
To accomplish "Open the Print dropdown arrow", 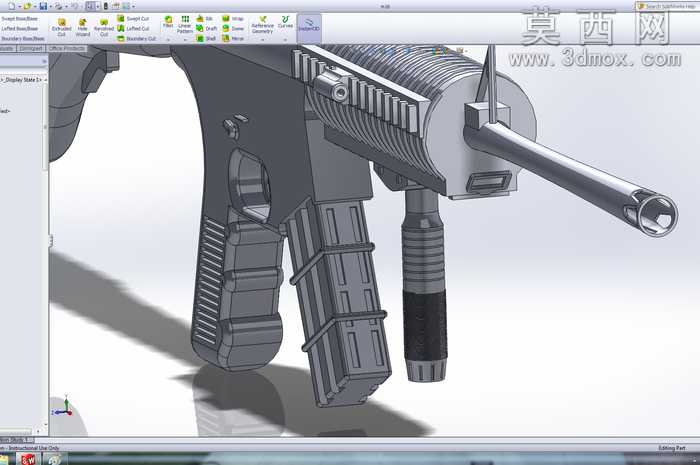I will (x=66, y=6).
